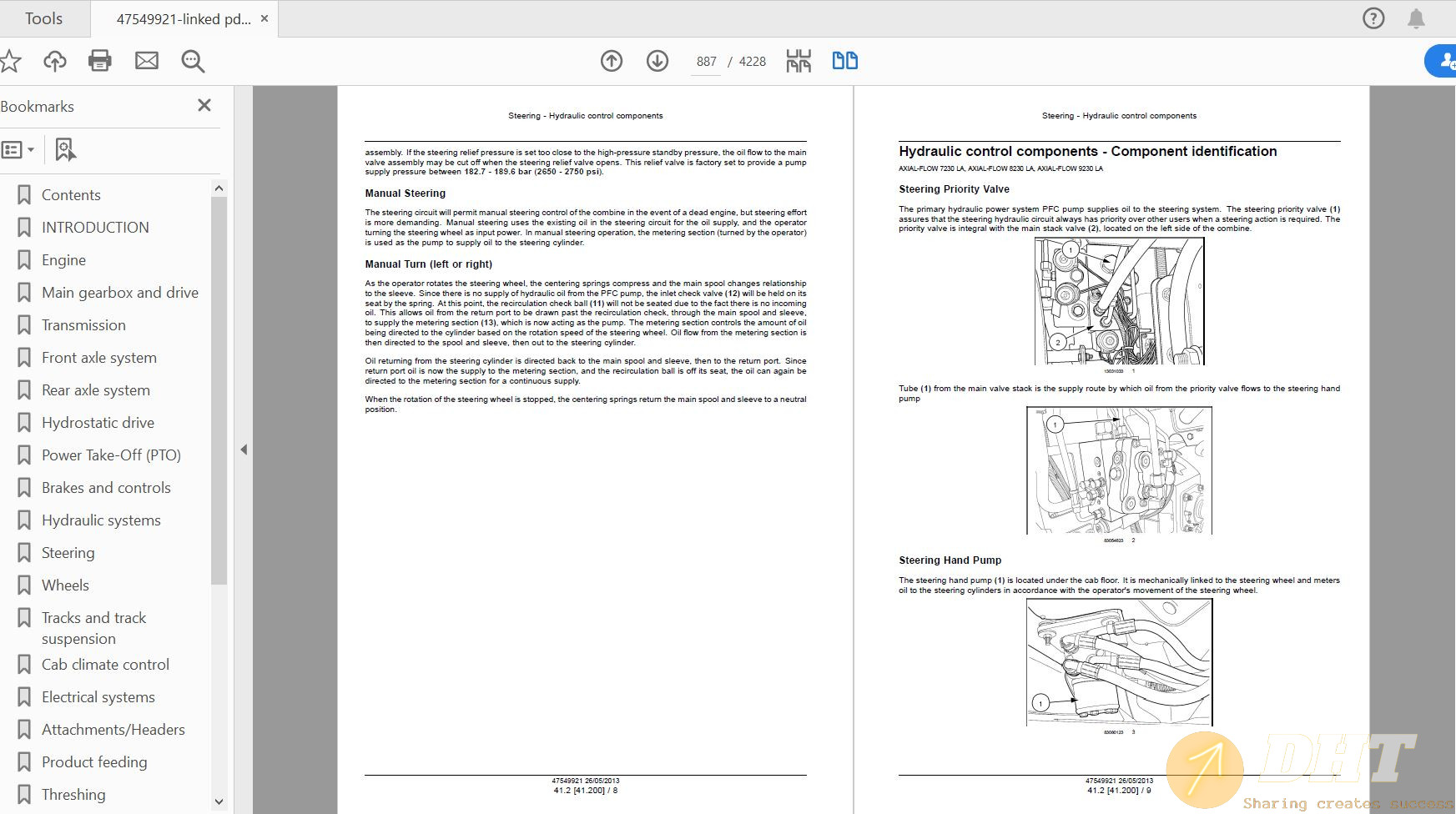Print the document

click(x=100, y=61)
